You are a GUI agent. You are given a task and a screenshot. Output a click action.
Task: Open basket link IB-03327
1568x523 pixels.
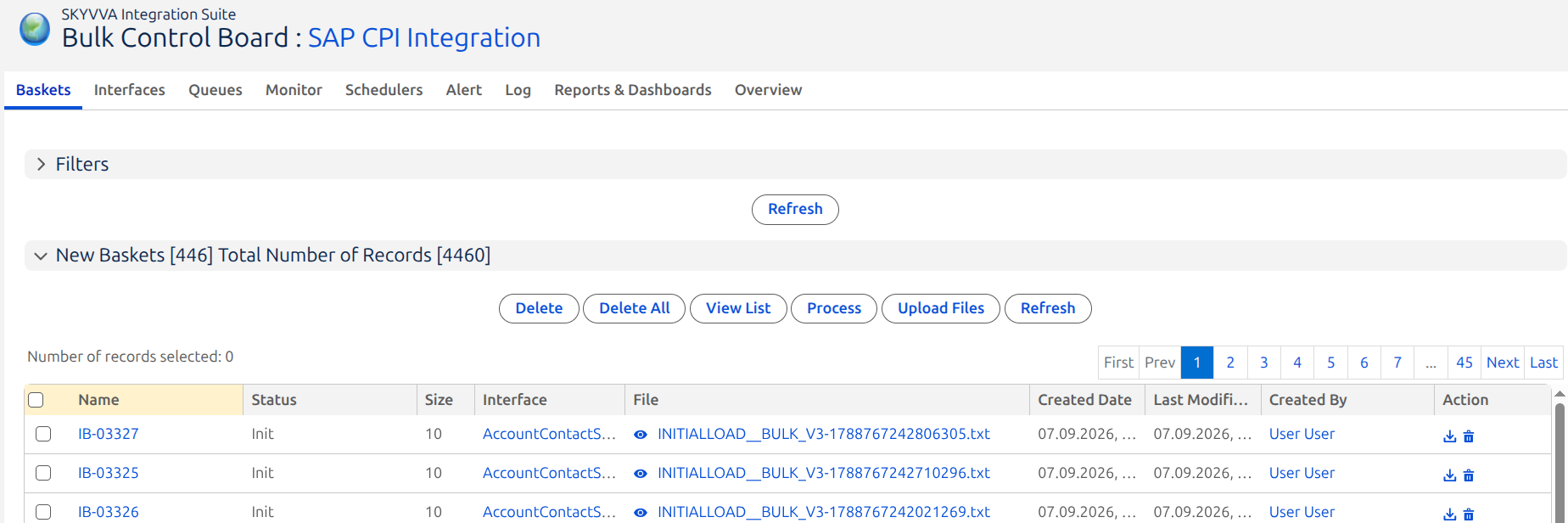click(109, 434)
